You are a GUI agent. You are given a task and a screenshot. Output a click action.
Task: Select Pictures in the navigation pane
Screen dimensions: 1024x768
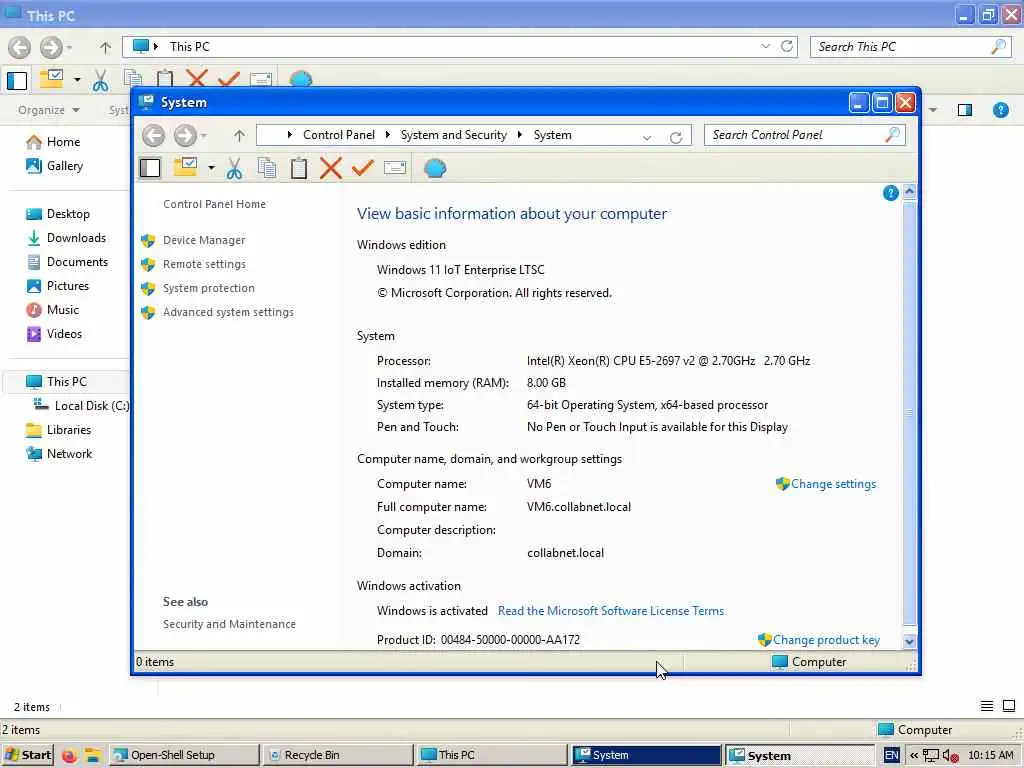click(67, 286)
